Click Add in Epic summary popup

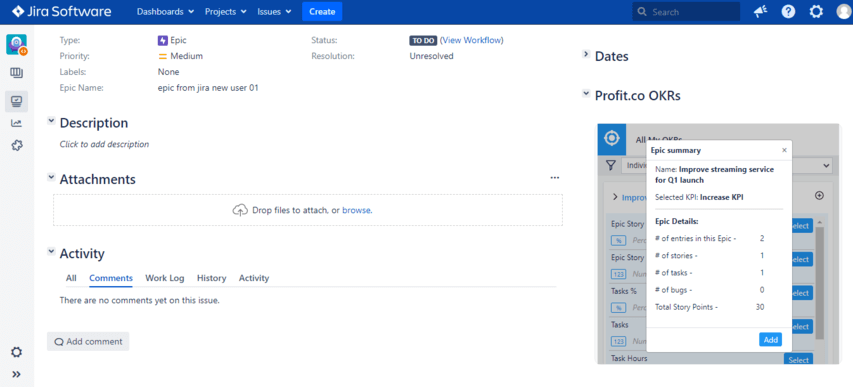(770, 340)
